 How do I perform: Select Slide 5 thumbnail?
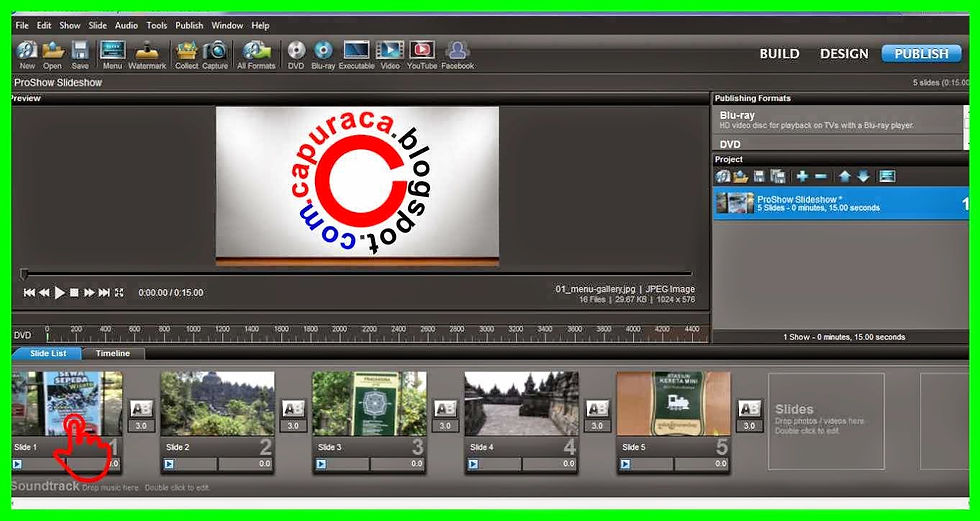pos(673,404)
